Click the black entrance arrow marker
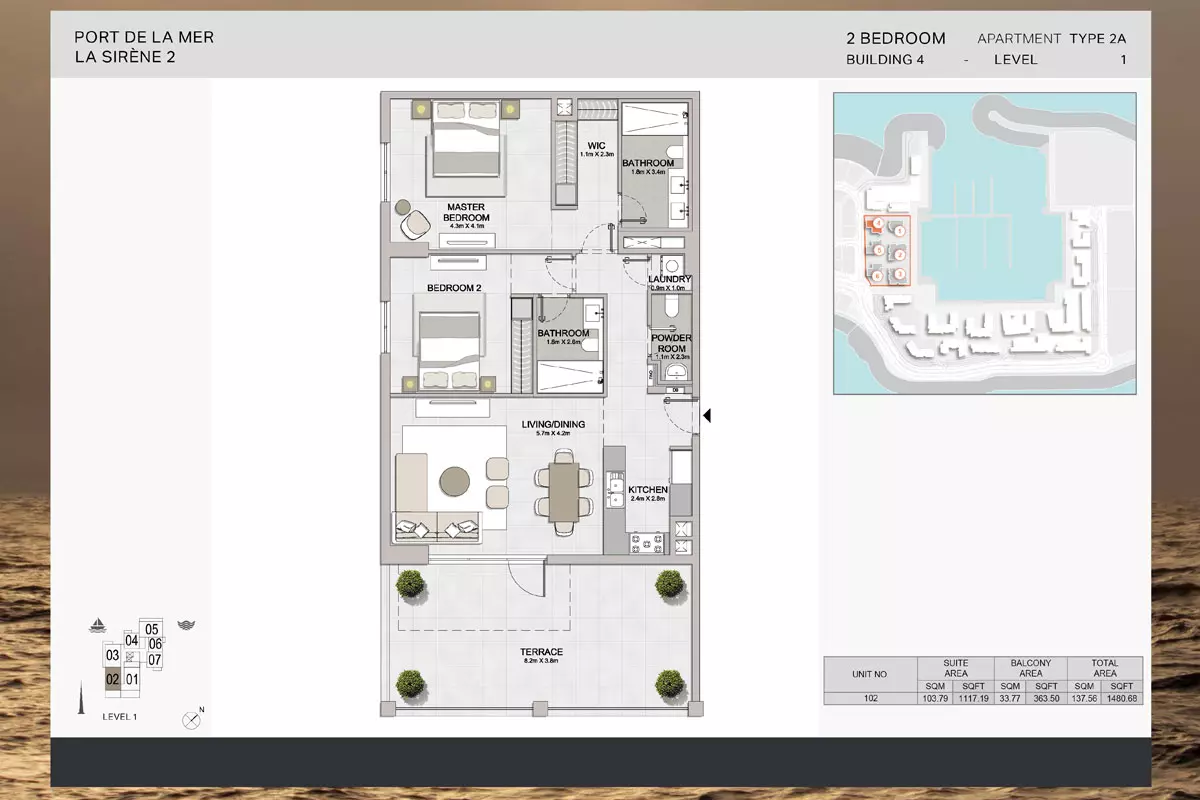The width and height of the screenshot is (1200, 800). (706, 415)
